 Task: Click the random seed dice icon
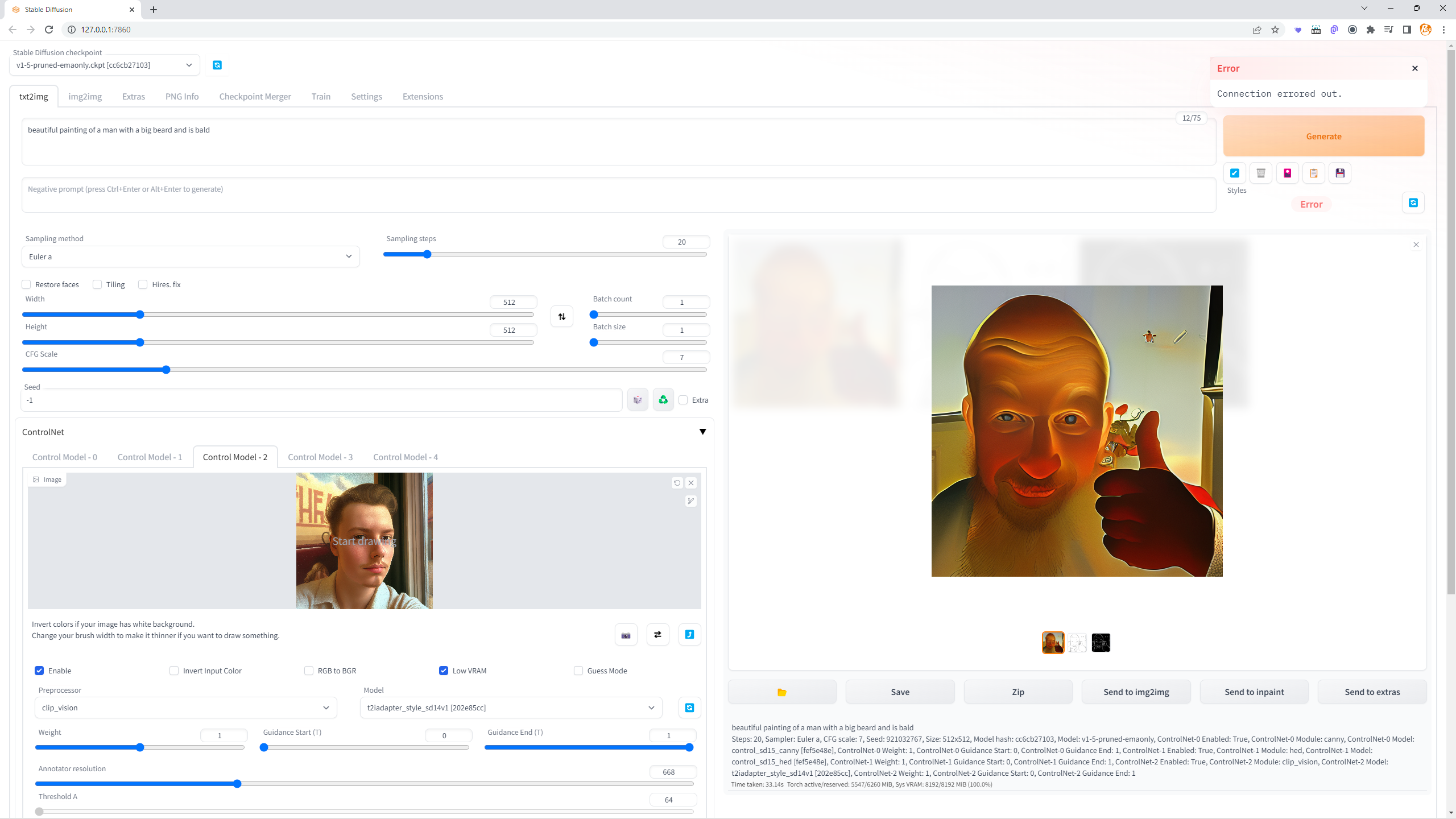638,400
